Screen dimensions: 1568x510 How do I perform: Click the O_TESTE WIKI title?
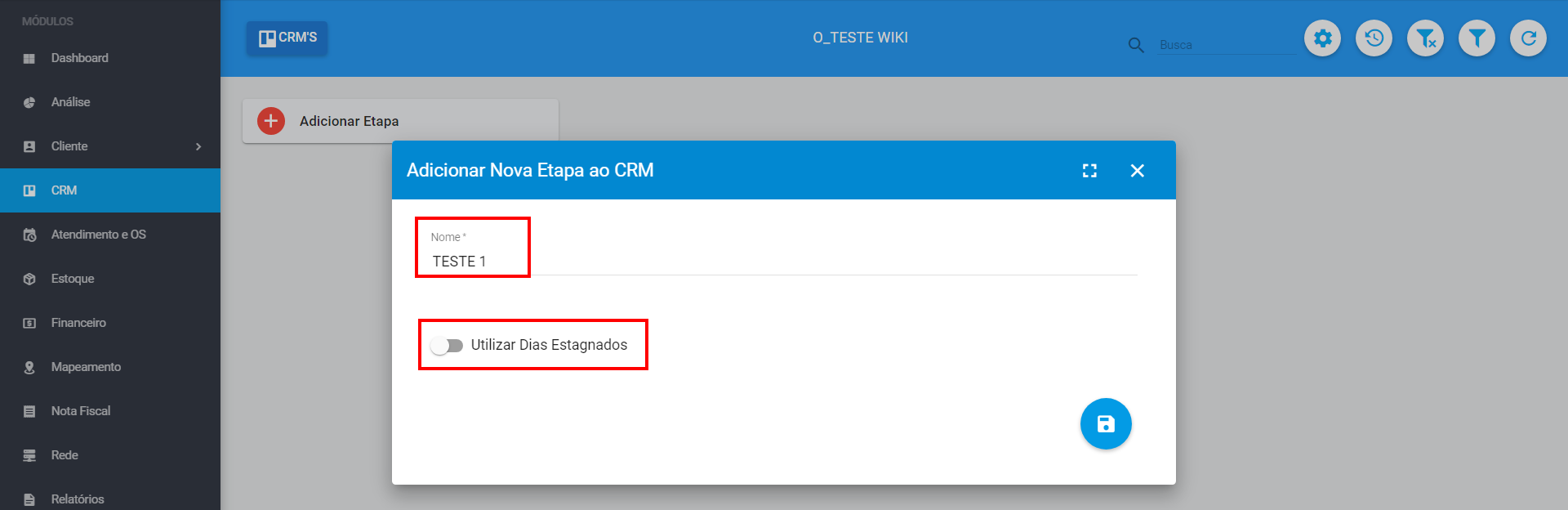(861, 38)
